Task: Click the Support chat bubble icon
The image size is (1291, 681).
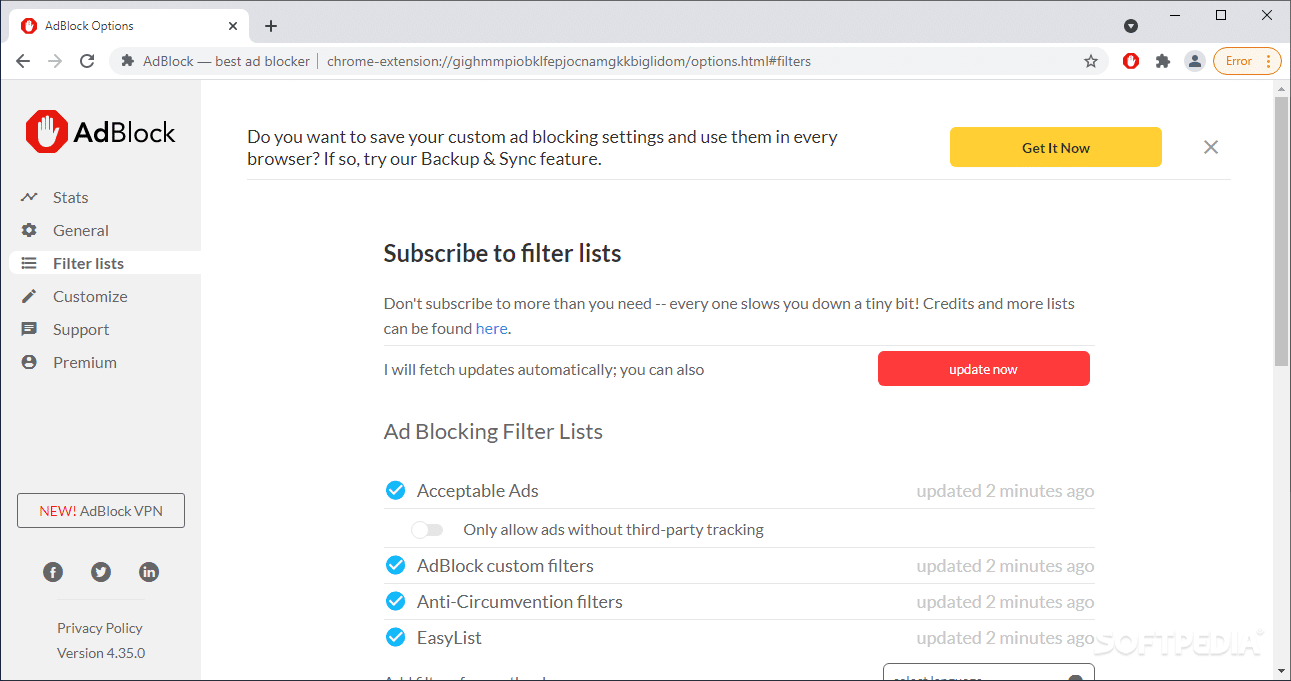Action: point(29,329)
